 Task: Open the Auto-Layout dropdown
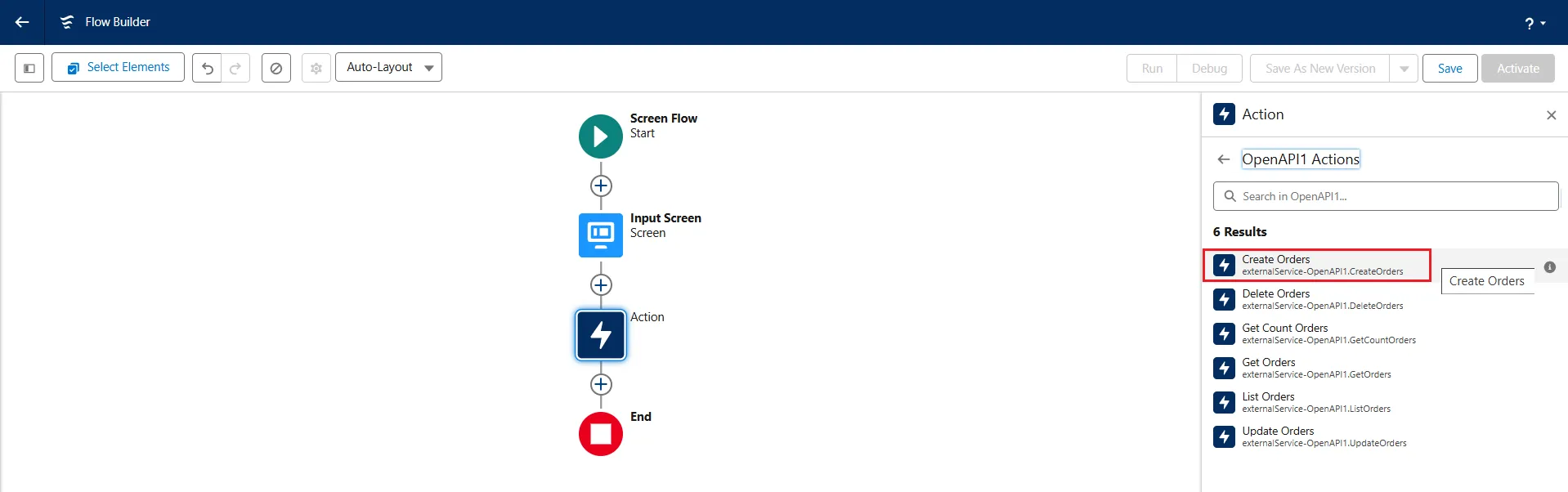click(x=388, y=67)
